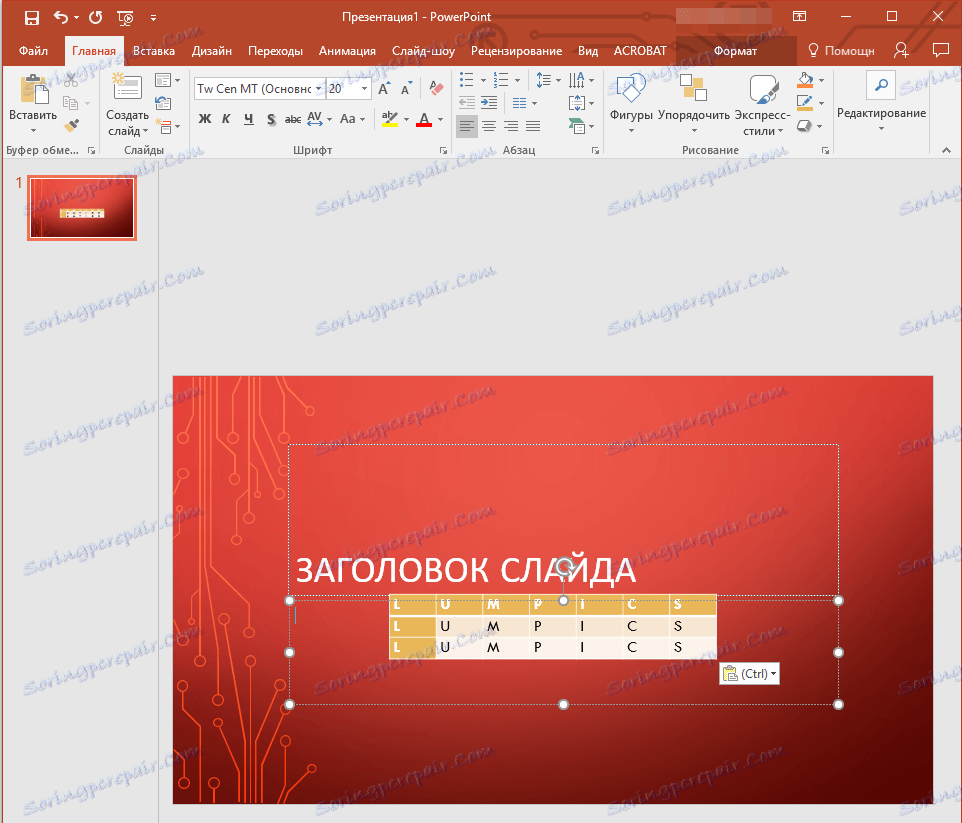Click the Cut scissors icon
The height and width of the screenshot is (823, 962).
tap(71, 80)
